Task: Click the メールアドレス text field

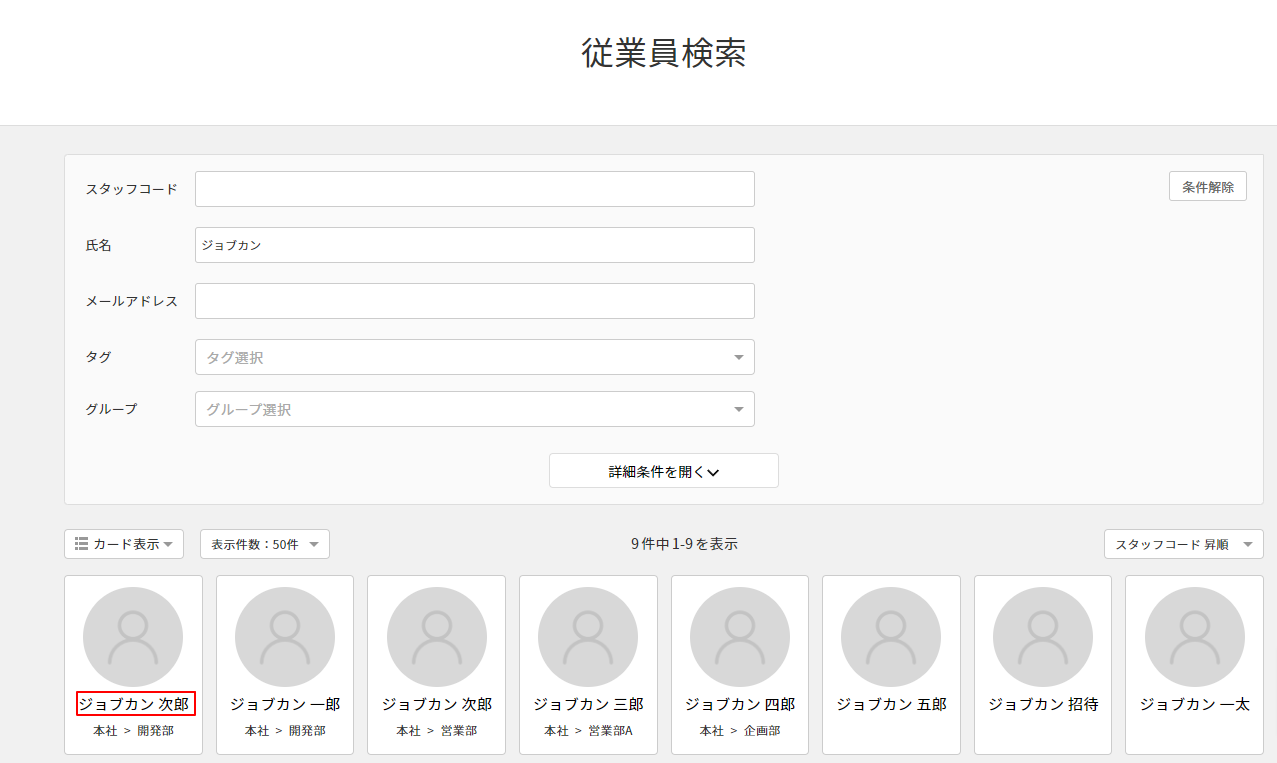Action: 474,301
